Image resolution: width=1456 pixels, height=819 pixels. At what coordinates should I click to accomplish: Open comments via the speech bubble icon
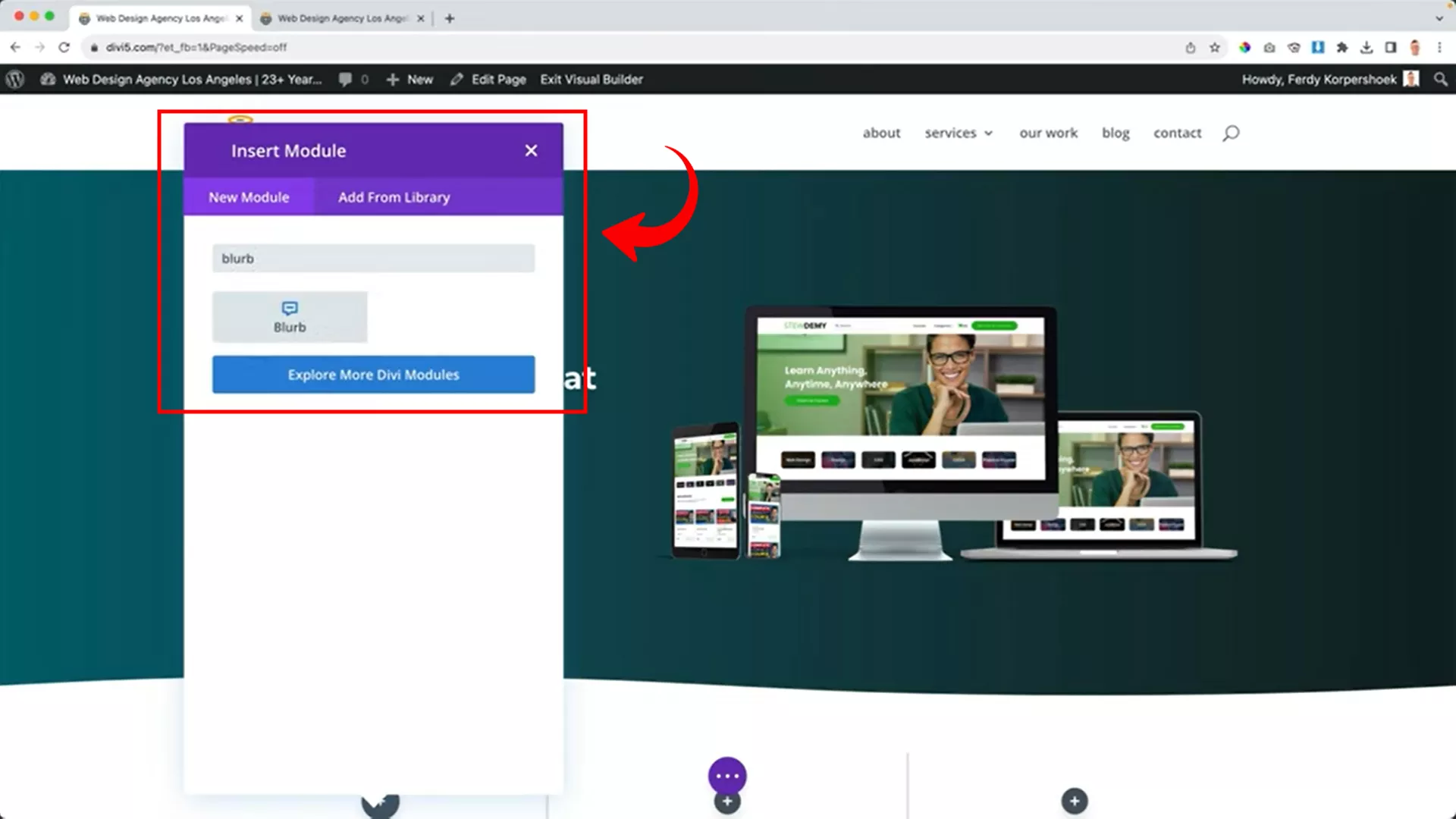click(347, 79)
